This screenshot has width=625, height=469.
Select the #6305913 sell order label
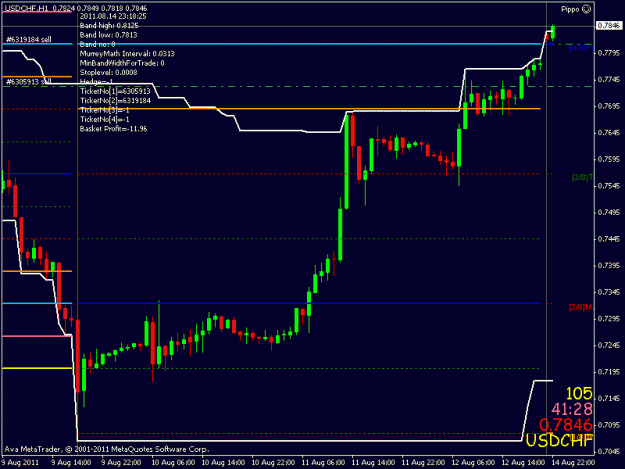29,82
